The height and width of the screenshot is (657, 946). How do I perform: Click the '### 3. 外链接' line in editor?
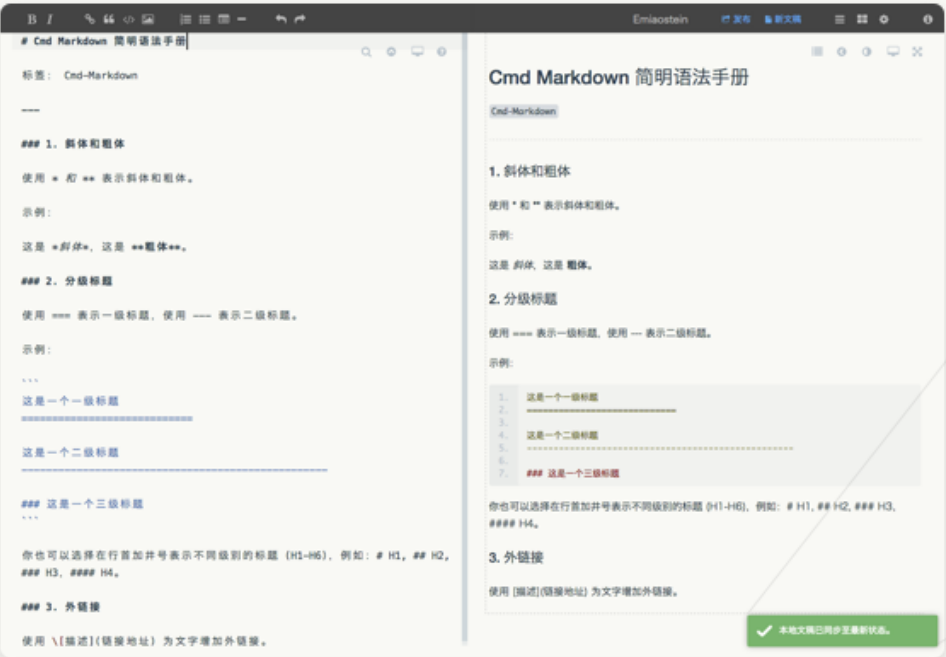click(61, 606)
